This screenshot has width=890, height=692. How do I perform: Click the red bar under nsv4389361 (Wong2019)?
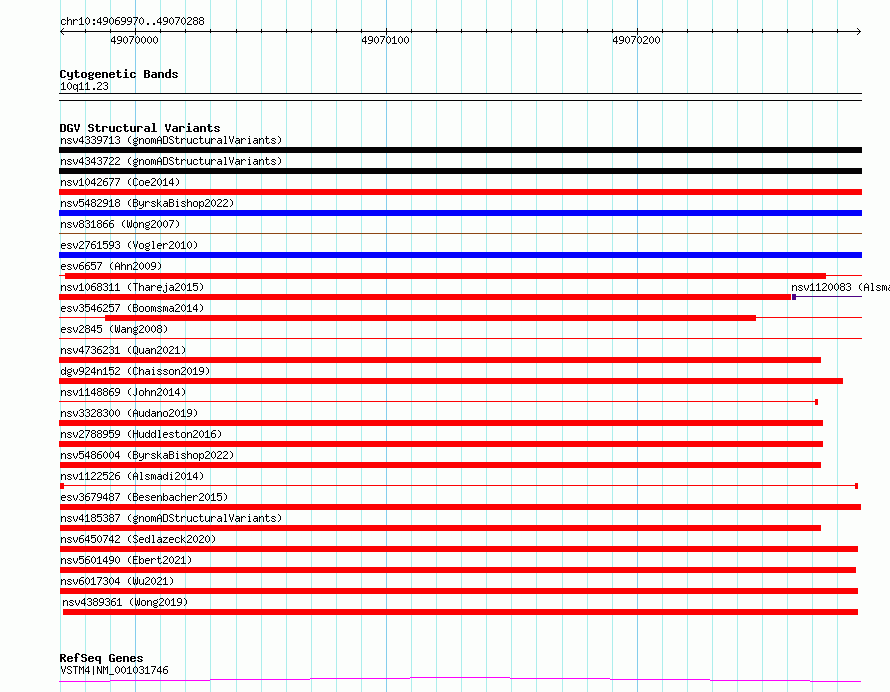coord(460,613)
